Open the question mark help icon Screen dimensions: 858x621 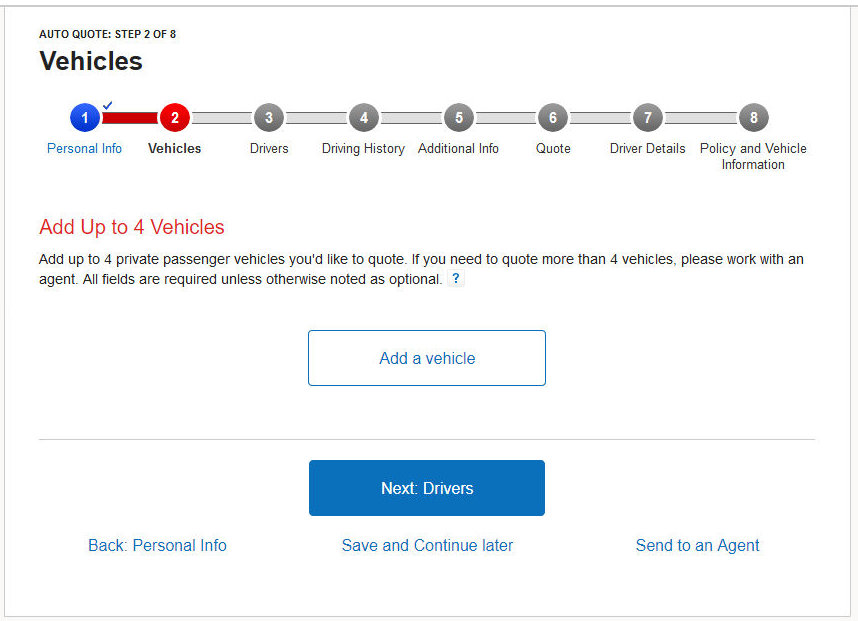tap(456, 280)
